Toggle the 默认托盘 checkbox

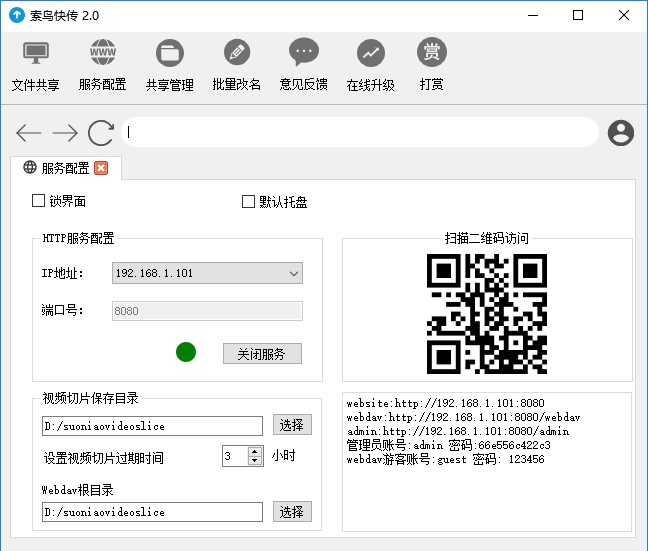click(x=249, y=201)
